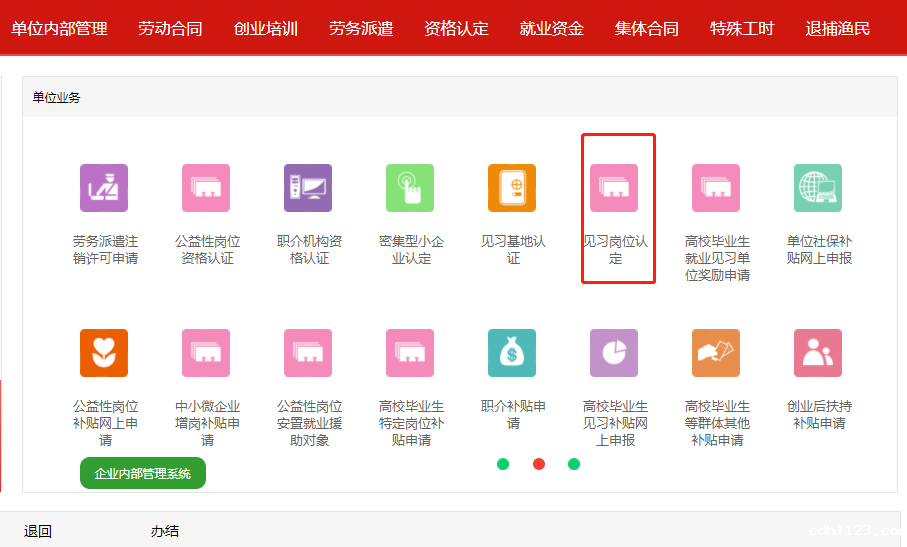This screenshot has height=547, width=907.
Task: Open 高校毕业生等群体其他补贴申请 icon
Action: (716, 353)
